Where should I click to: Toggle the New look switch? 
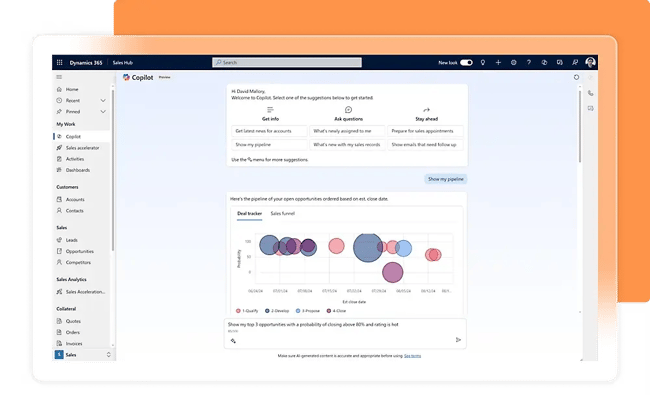[466, 63]
